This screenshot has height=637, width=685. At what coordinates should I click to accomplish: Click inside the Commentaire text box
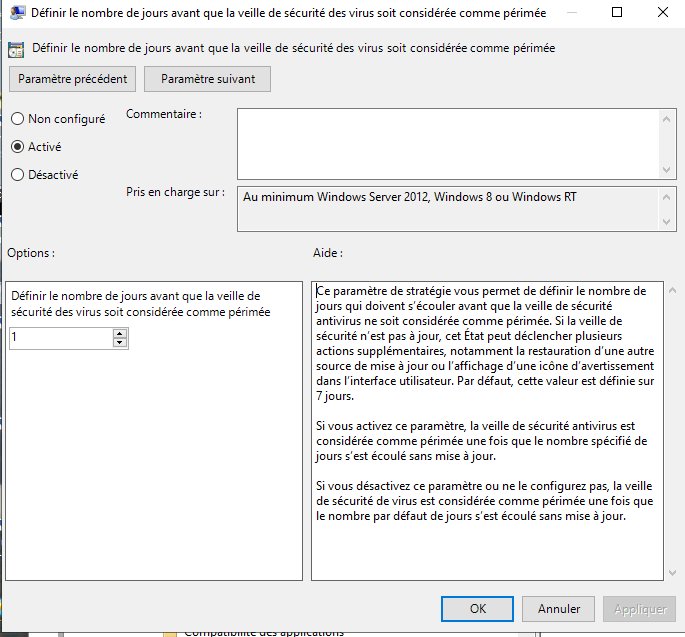coord(445,143)
